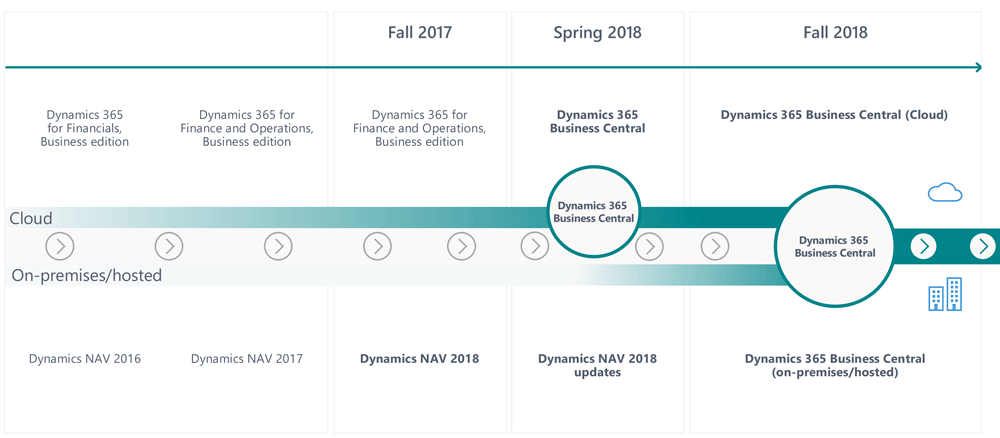Select the small Dynamics 365 Business Central circle
Screen dimensions: 1000x438
tap(594, 212)
